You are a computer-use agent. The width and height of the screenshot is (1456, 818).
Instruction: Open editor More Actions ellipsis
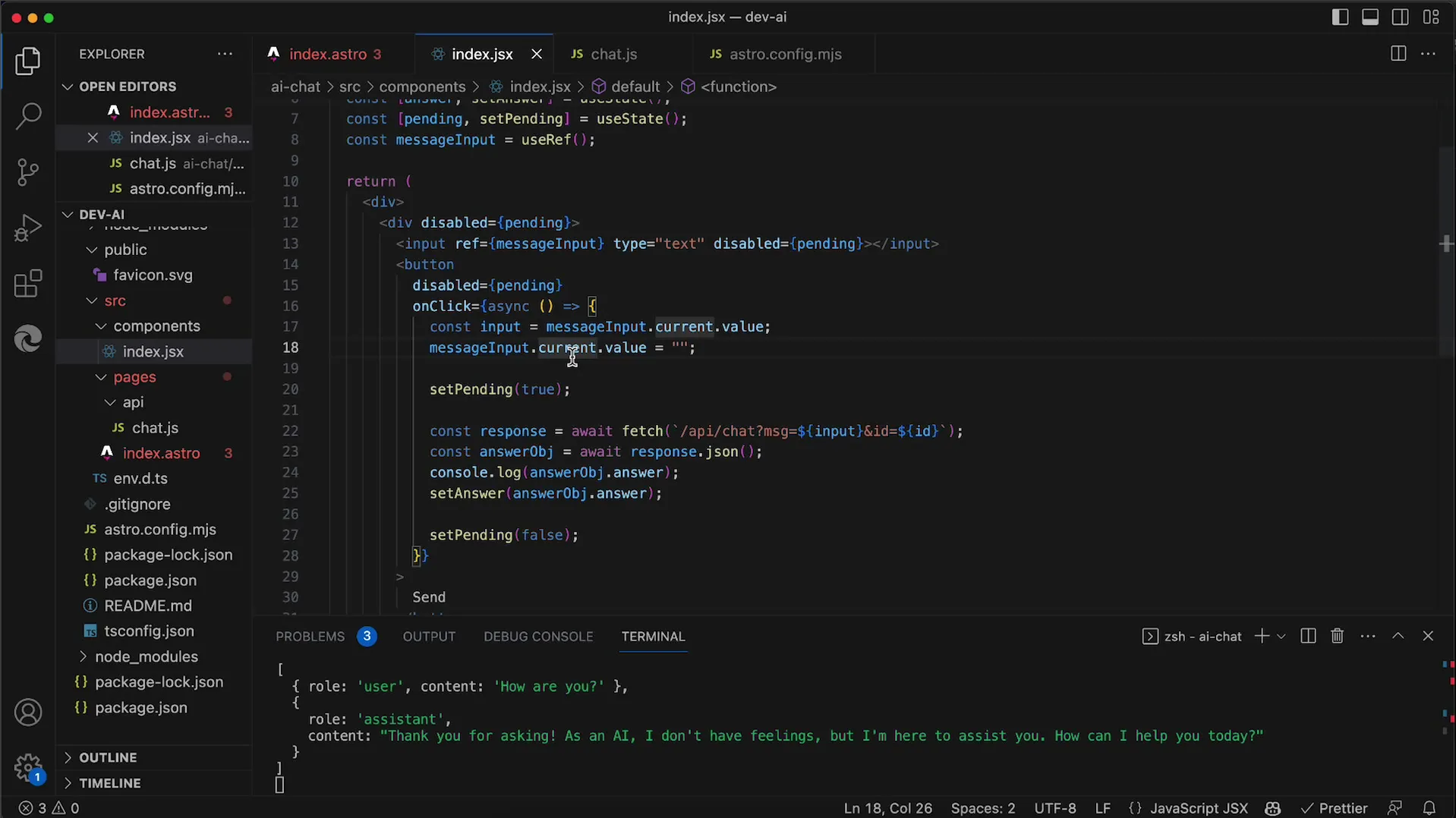click(1428, 54)
